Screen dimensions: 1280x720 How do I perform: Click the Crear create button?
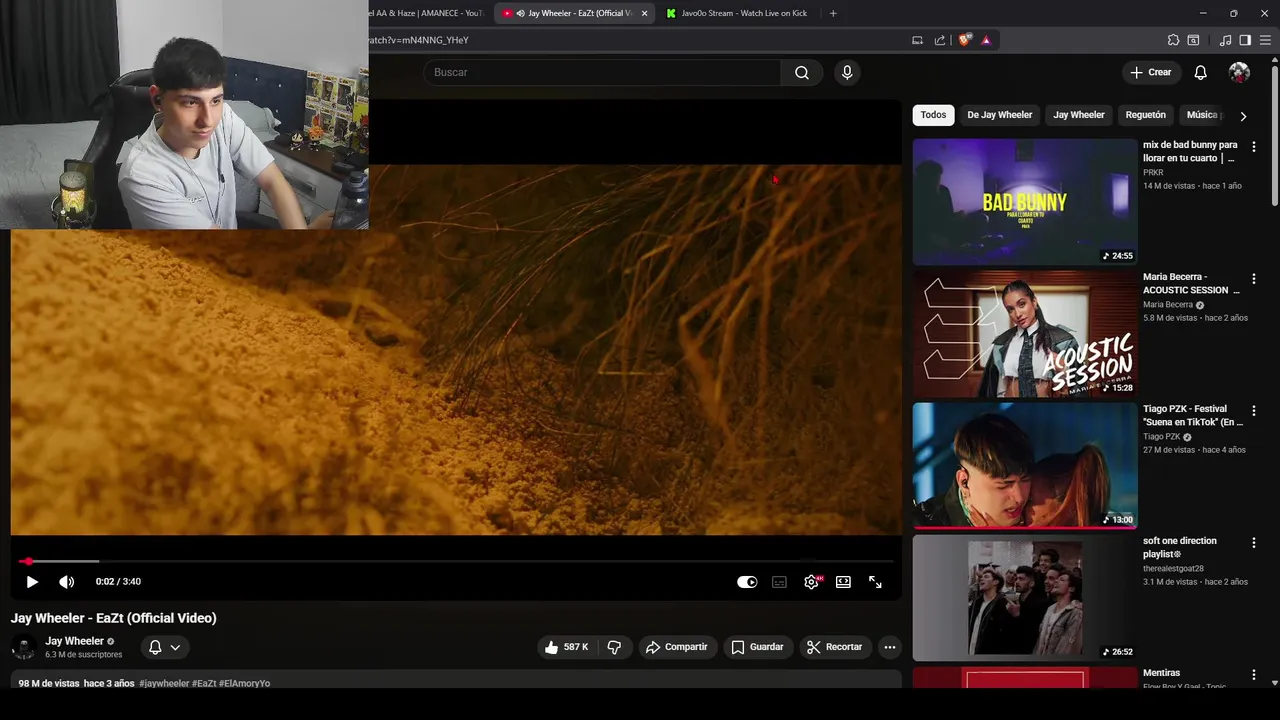tap(1151, 72)
